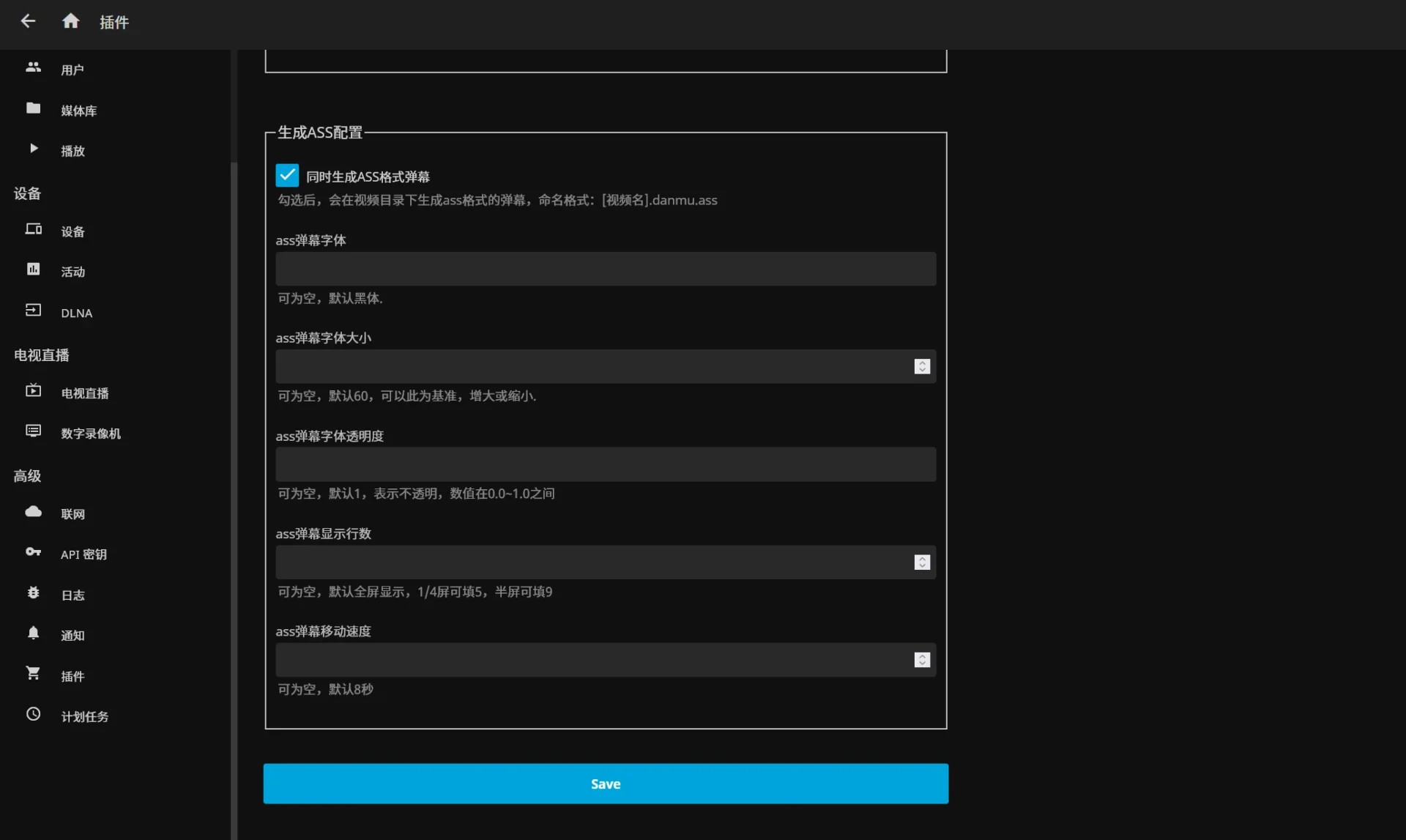Open 插件 sidebar menu item

point(72,676)
